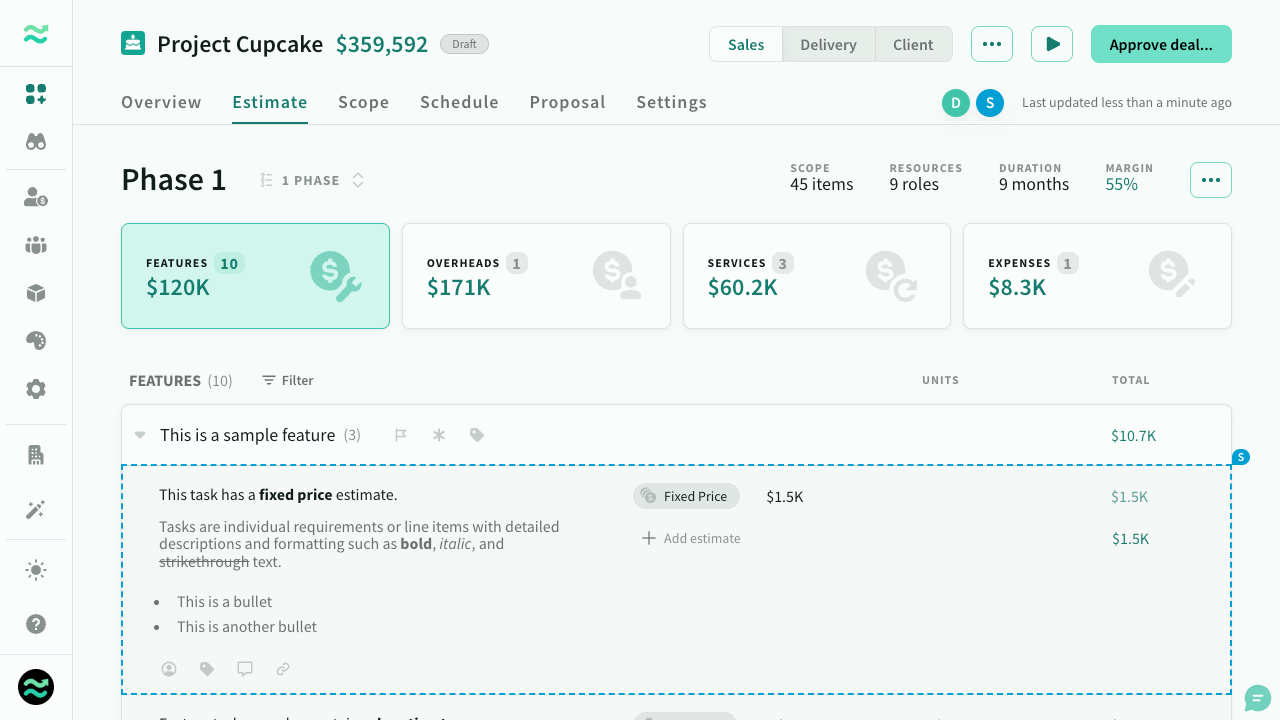Image resolution: width=1280 pixels, height=720 pixels.
Task: Open the Proposal tab
Action: pyautogui.click(x=567, y=102)
